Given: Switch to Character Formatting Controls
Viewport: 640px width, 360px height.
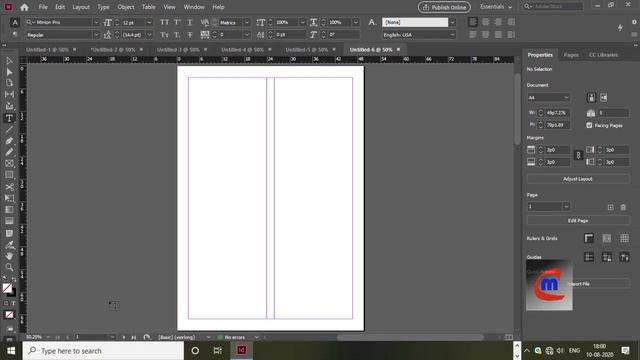Looking at the screenshot, I should pyautogui.click(x=15, y=22).
